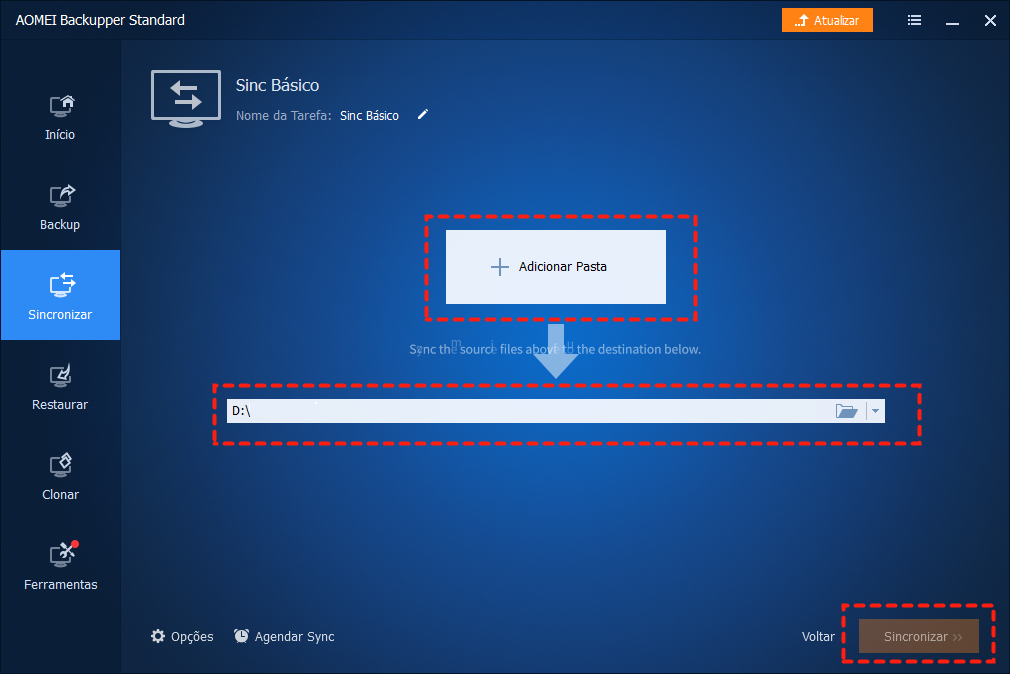This screenshot has width=1010, height=674.
Task: Open the title bar list menu icon
Action: point(914,20)
